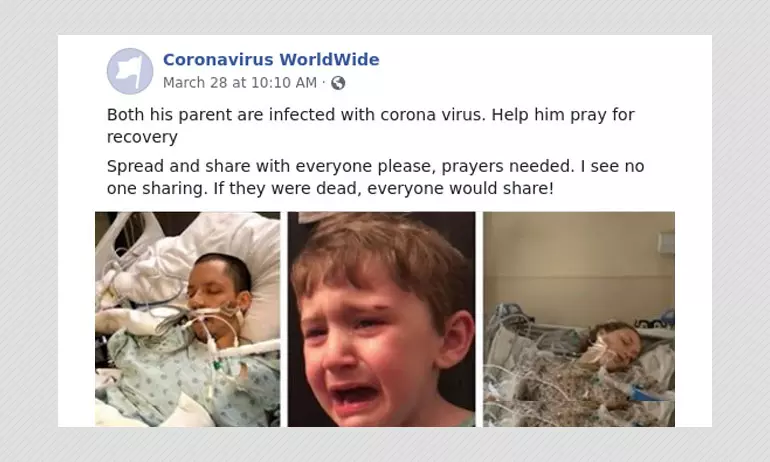Open the Coronavirus WorldWide page link

coord(271,59)
